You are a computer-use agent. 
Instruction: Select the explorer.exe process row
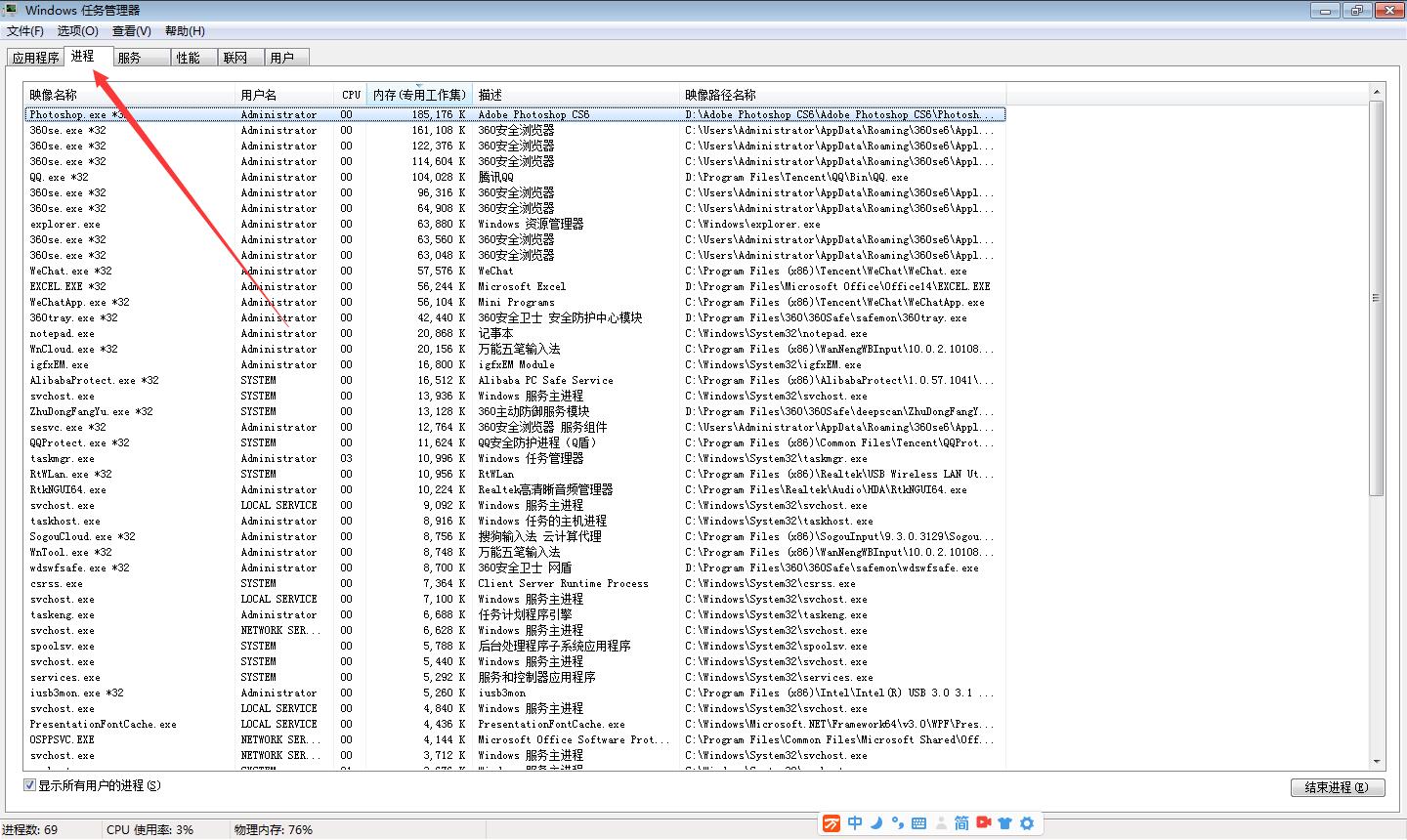[x=515, y=224]
